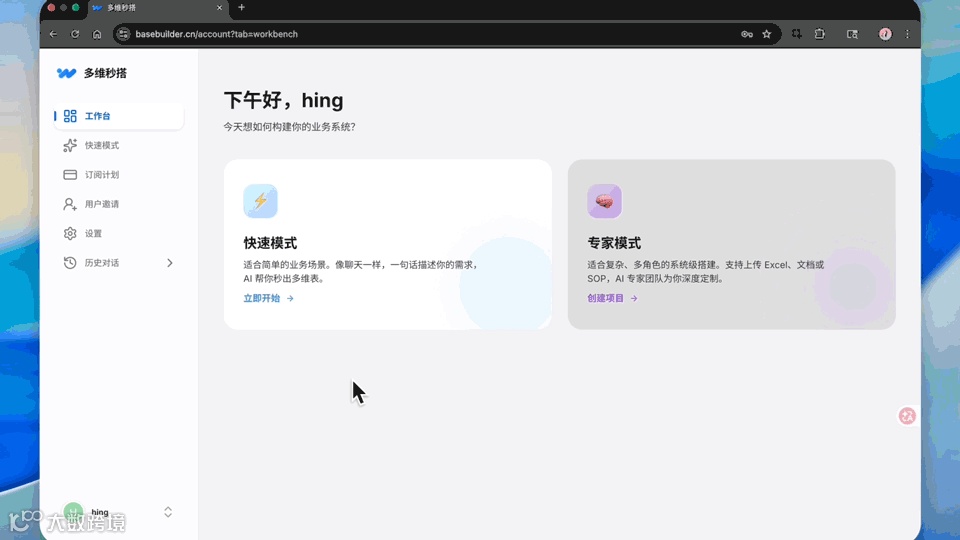This screenshot has height=540, width=960.
Task: Select the 多维秒搭 browser tab
Action: click(x=158, y=8)
